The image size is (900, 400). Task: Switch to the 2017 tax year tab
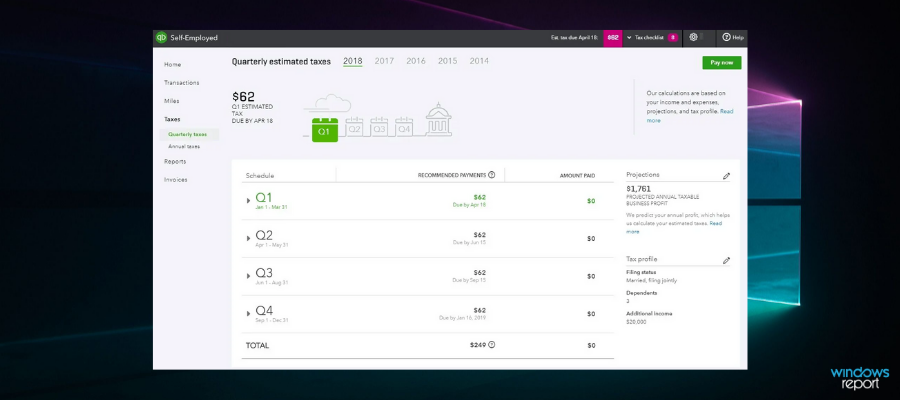coord(384,61)
